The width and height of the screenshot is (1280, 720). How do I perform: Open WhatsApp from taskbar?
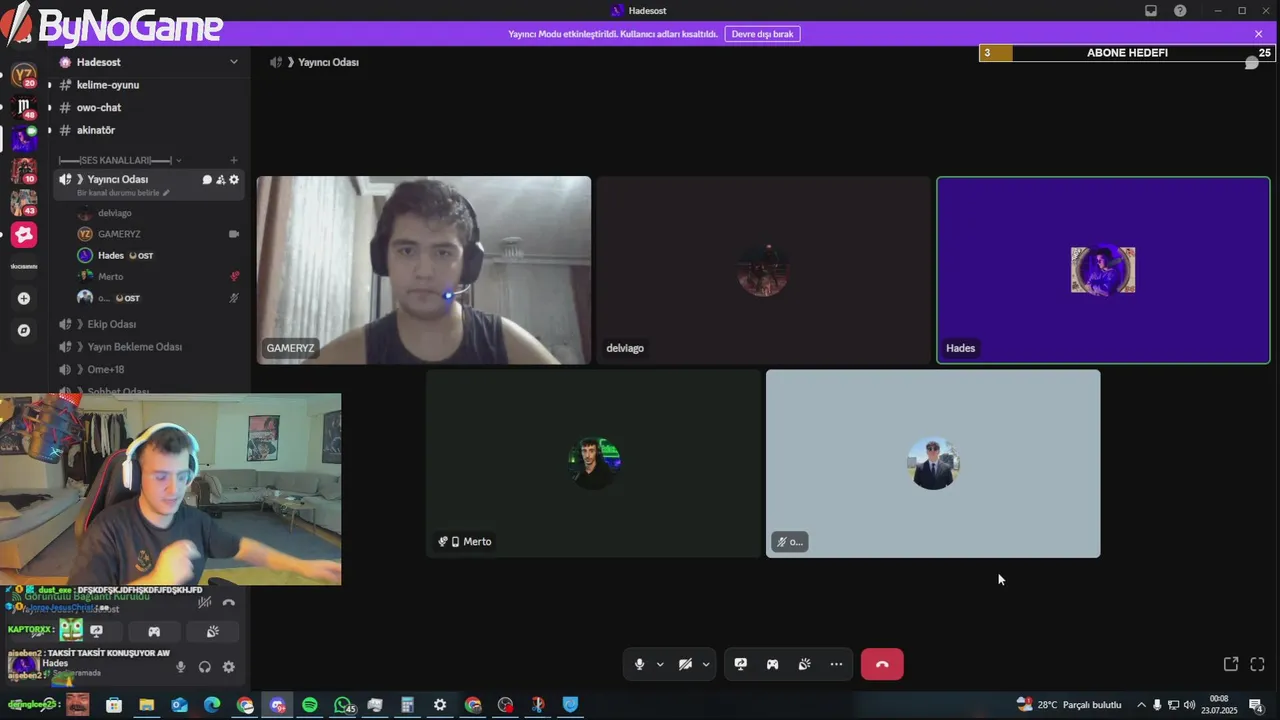343,705
